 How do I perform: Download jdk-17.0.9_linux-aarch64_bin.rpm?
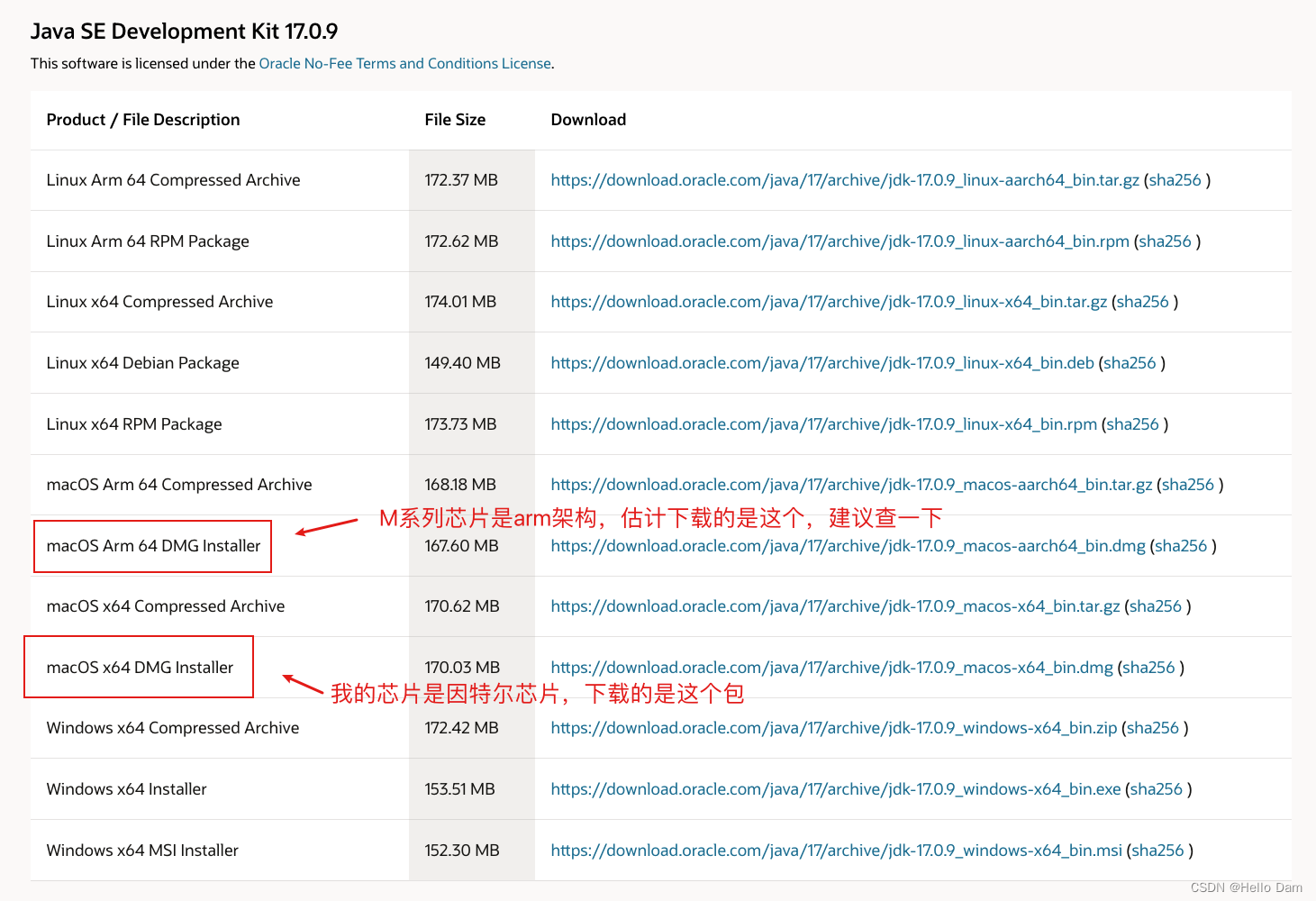840,241
